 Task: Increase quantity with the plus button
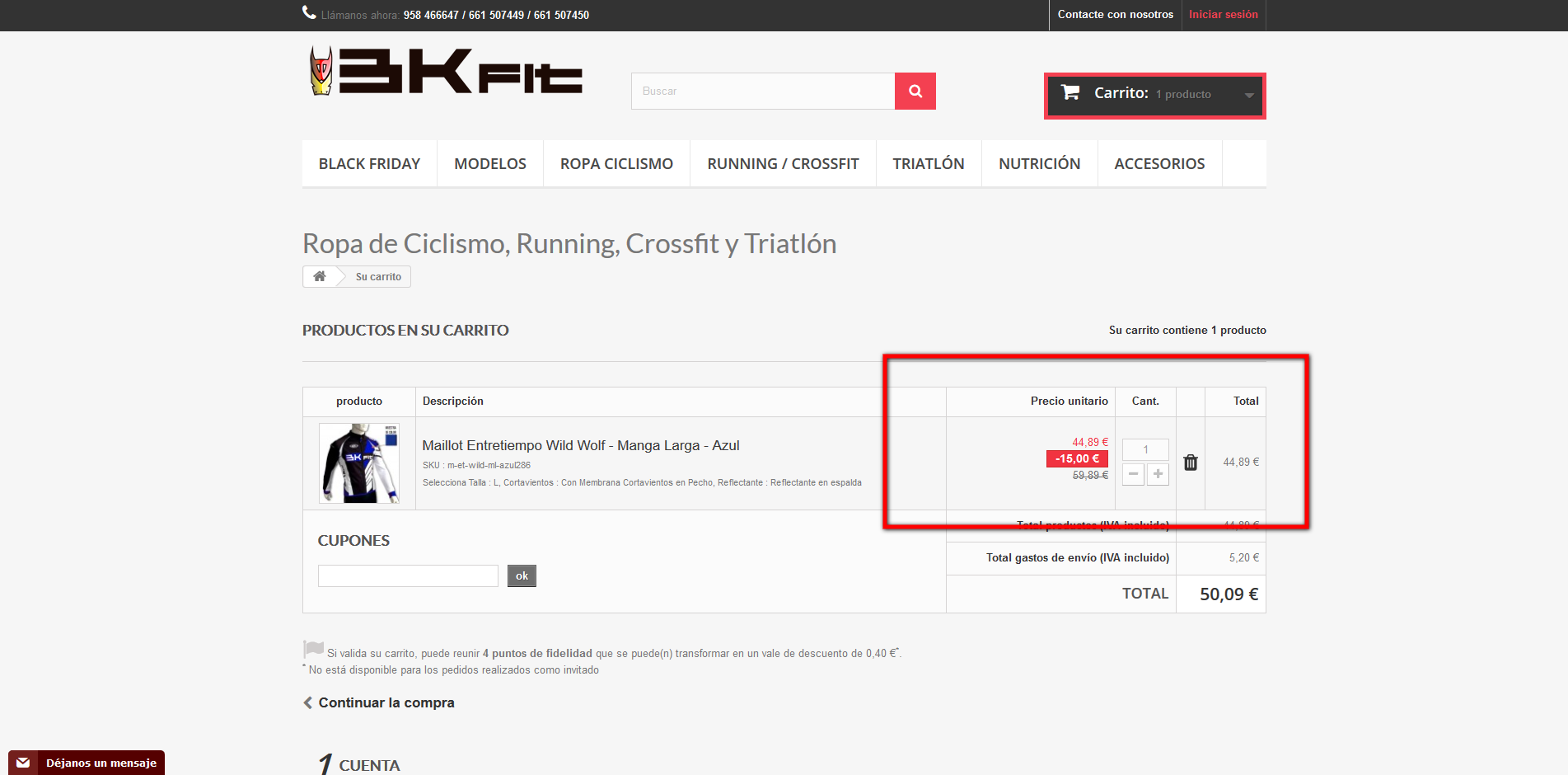pyautogui.click(x=1158, y=474)
